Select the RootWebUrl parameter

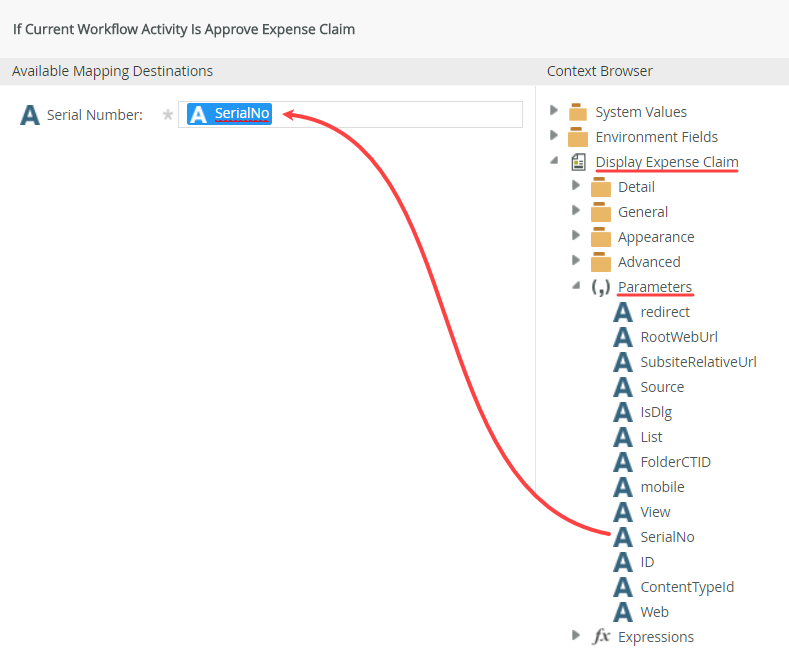pos(679,337)
